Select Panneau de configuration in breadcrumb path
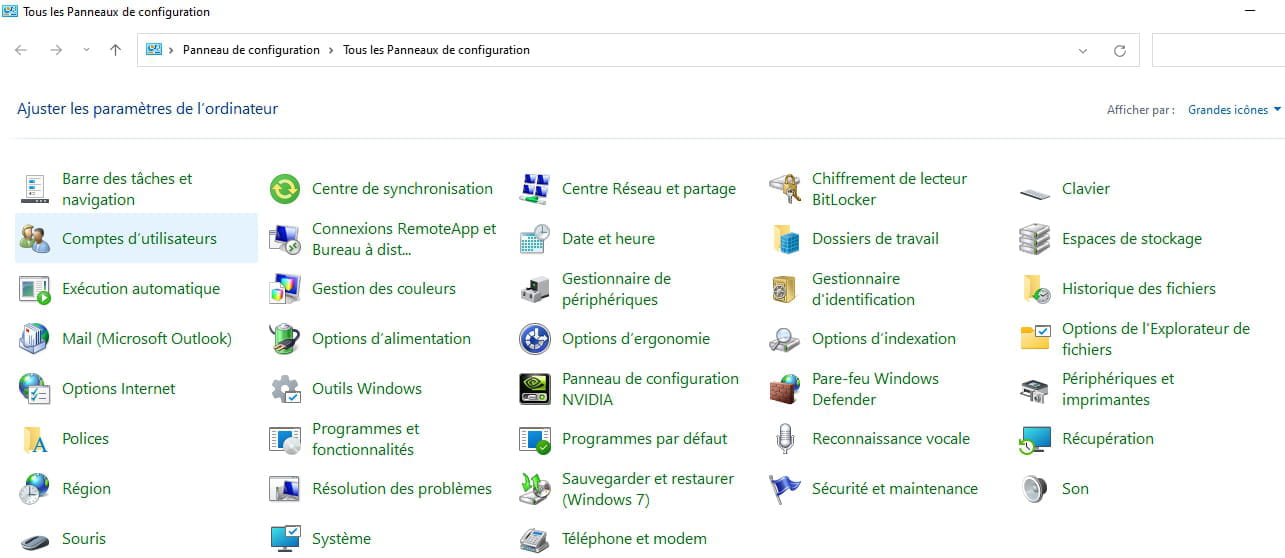Viewport: 1285px width, 558px height. 251,50
